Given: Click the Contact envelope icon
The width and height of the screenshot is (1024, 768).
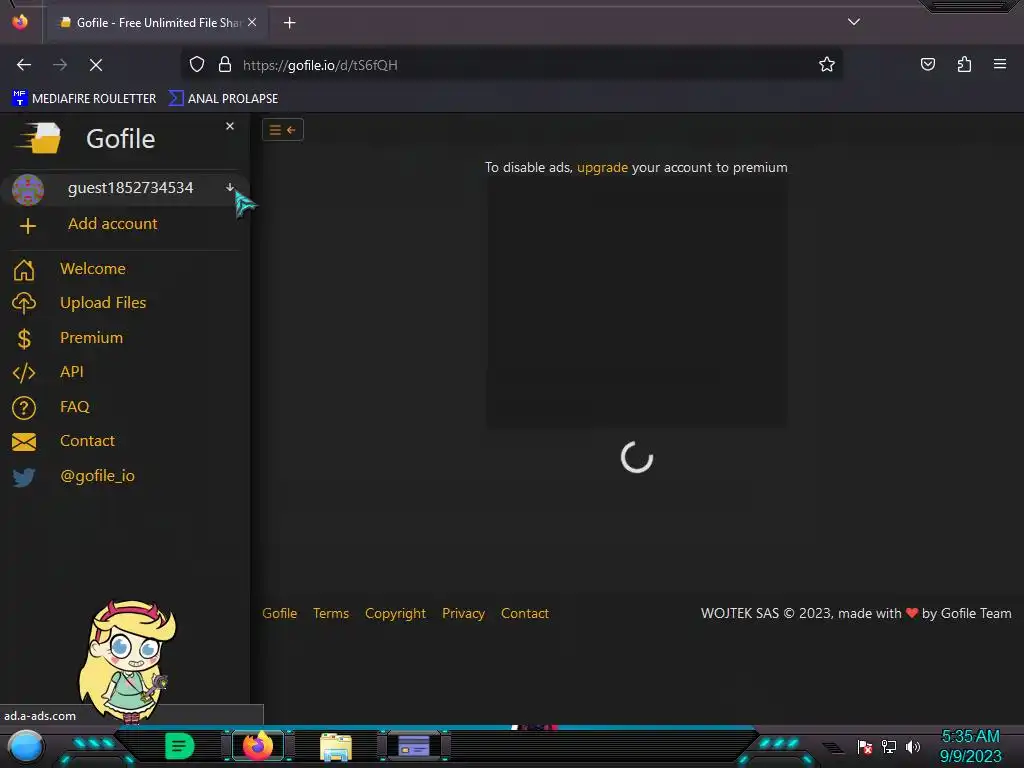Looking at the screenshot, I should coord(24,442).
